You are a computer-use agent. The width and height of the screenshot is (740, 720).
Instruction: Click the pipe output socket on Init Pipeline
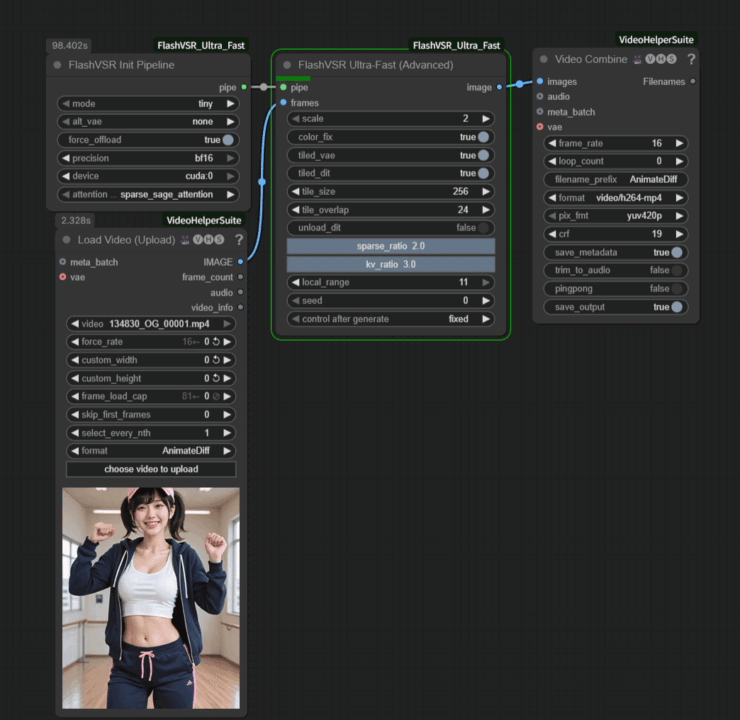(244, 87)
